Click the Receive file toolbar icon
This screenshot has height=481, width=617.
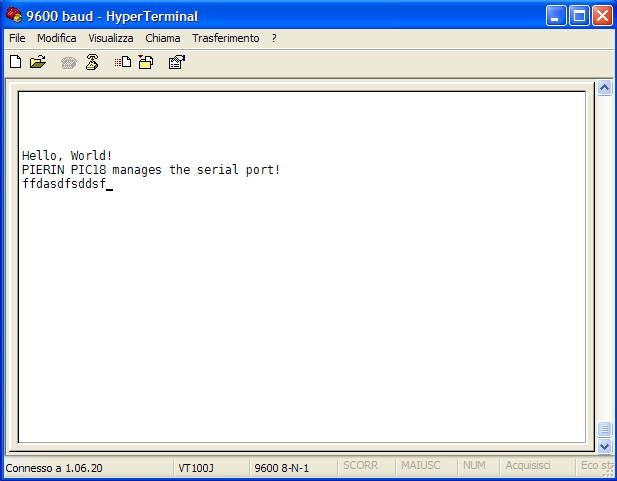[x=146, y=62]
